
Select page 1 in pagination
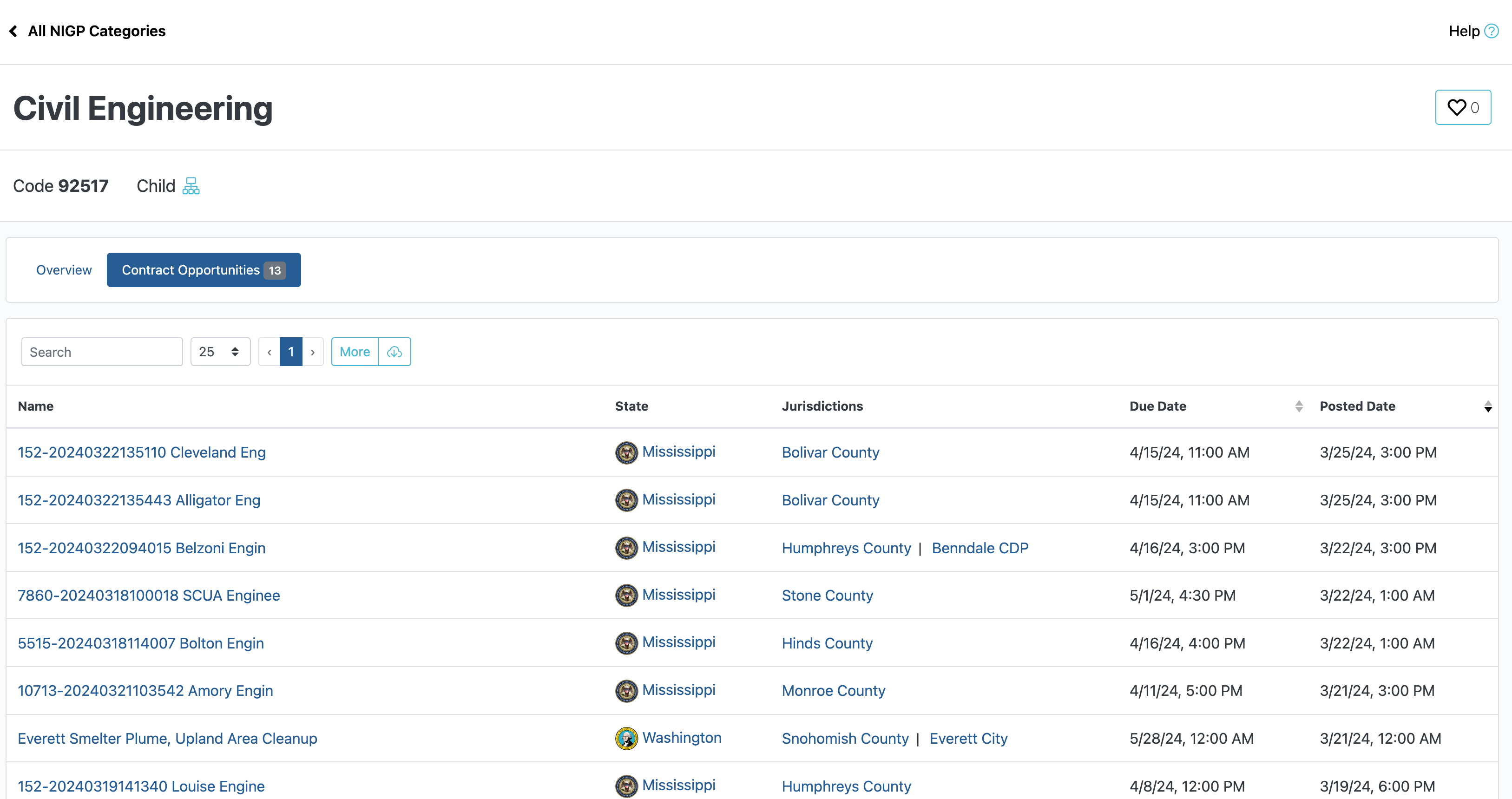pos(291,352)
